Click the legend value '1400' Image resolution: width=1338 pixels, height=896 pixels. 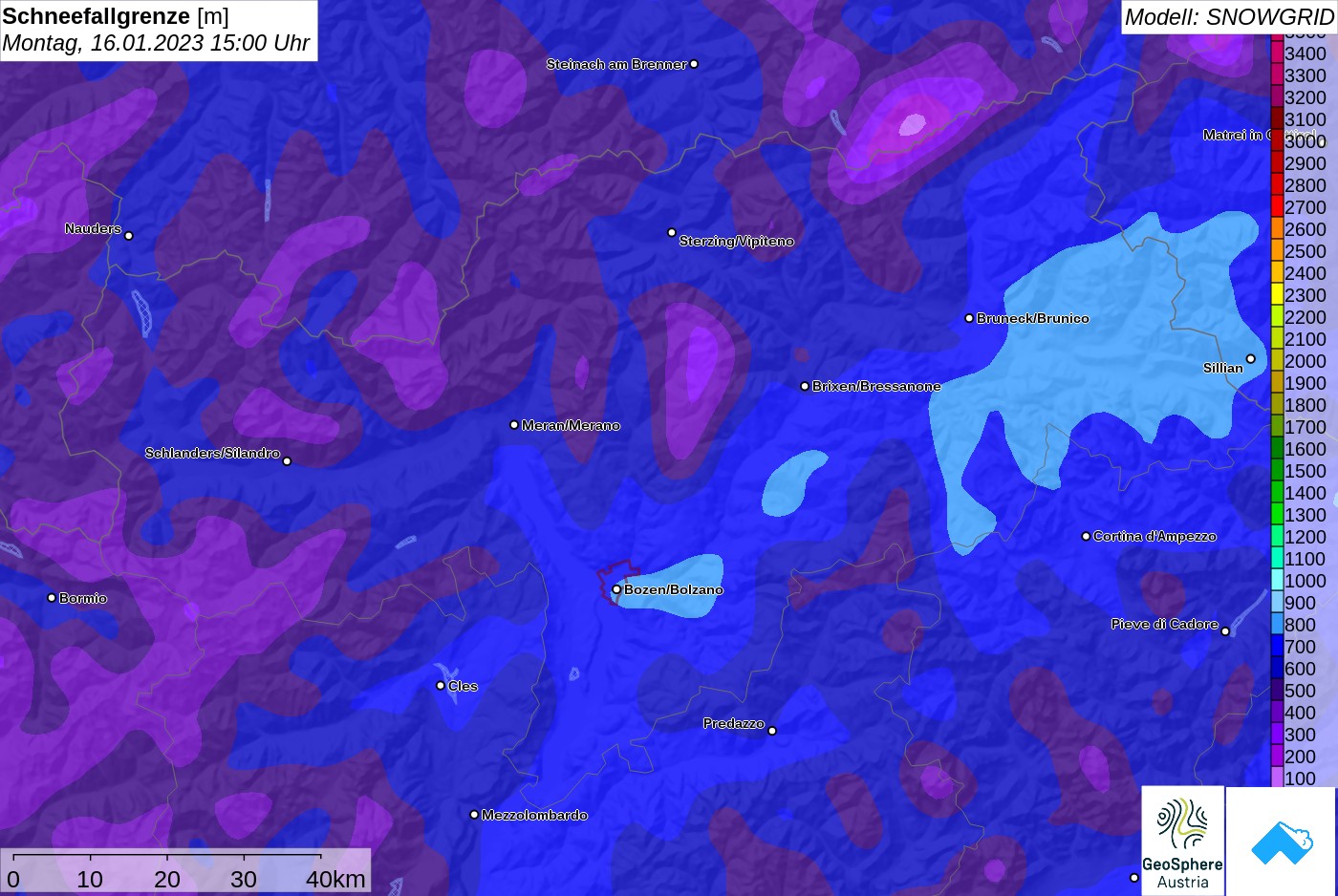click(1306, 493)
